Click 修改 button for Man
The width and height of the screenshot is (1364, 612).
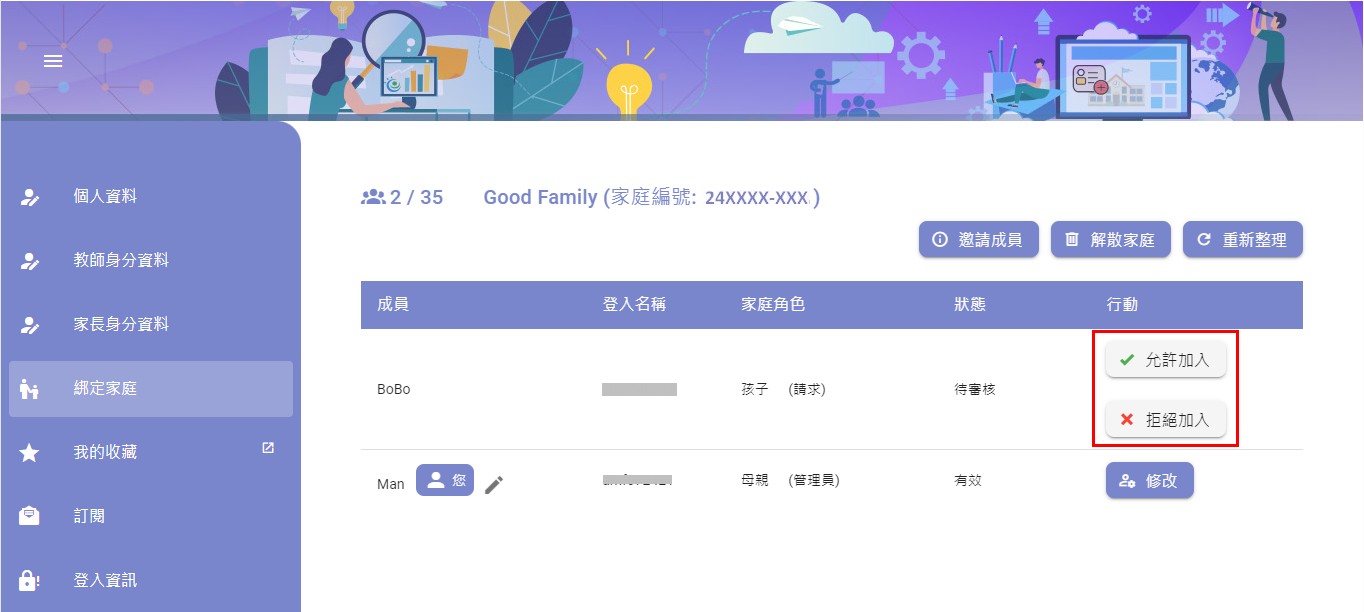tap(1149, 481)
